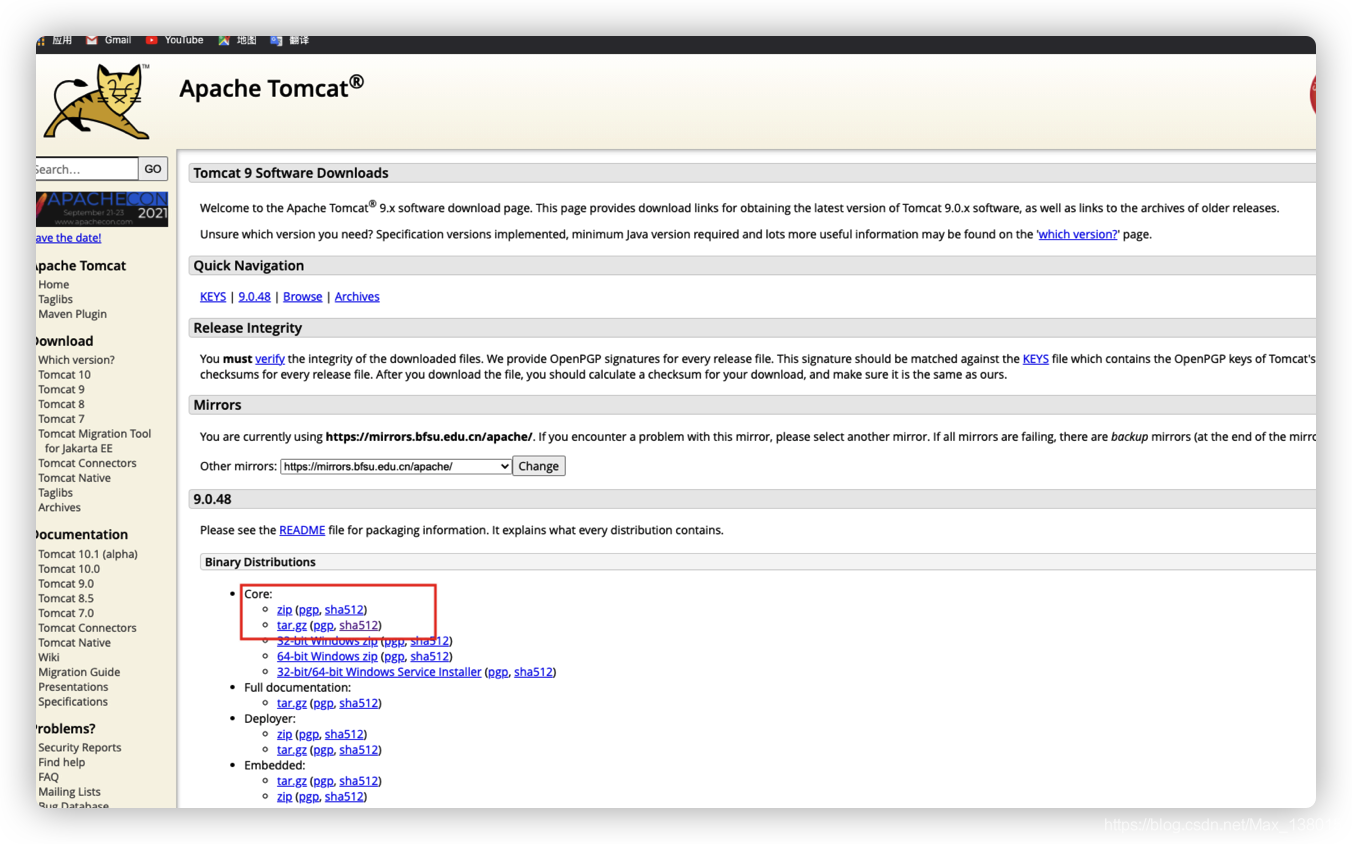Download the 64-bit Windows zip
The image size is (1352, 844).
(x=327, y=657)
